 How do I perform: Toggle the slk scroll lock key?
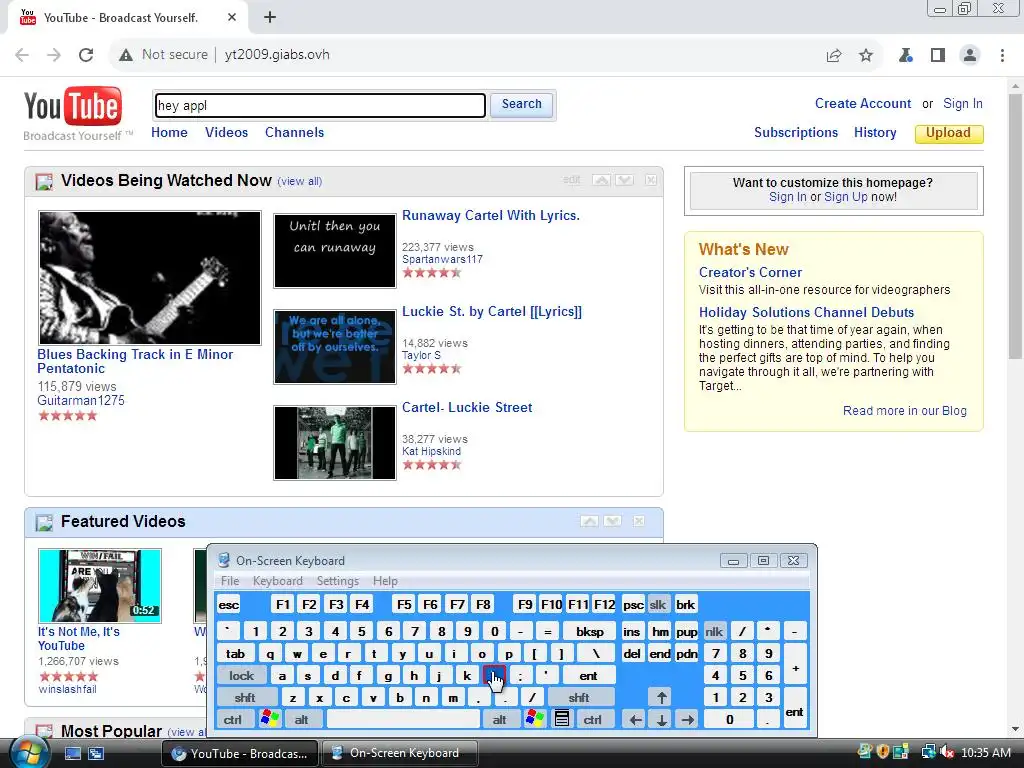click(658, 604)
